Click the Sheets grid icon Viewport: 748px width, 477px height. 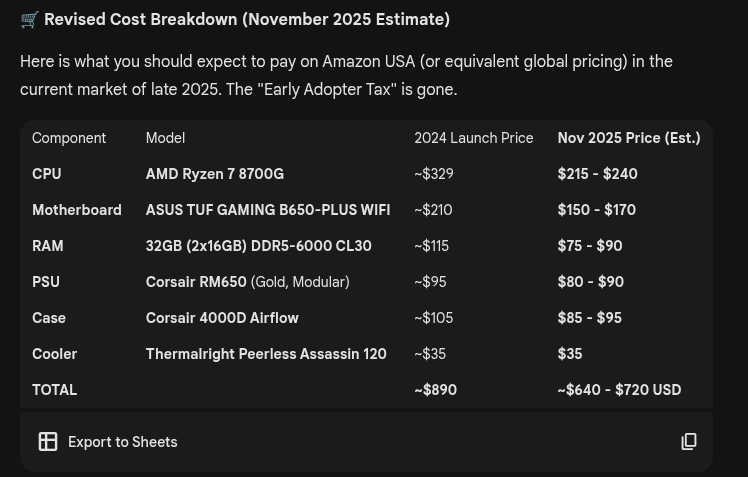tap(48, 442)
